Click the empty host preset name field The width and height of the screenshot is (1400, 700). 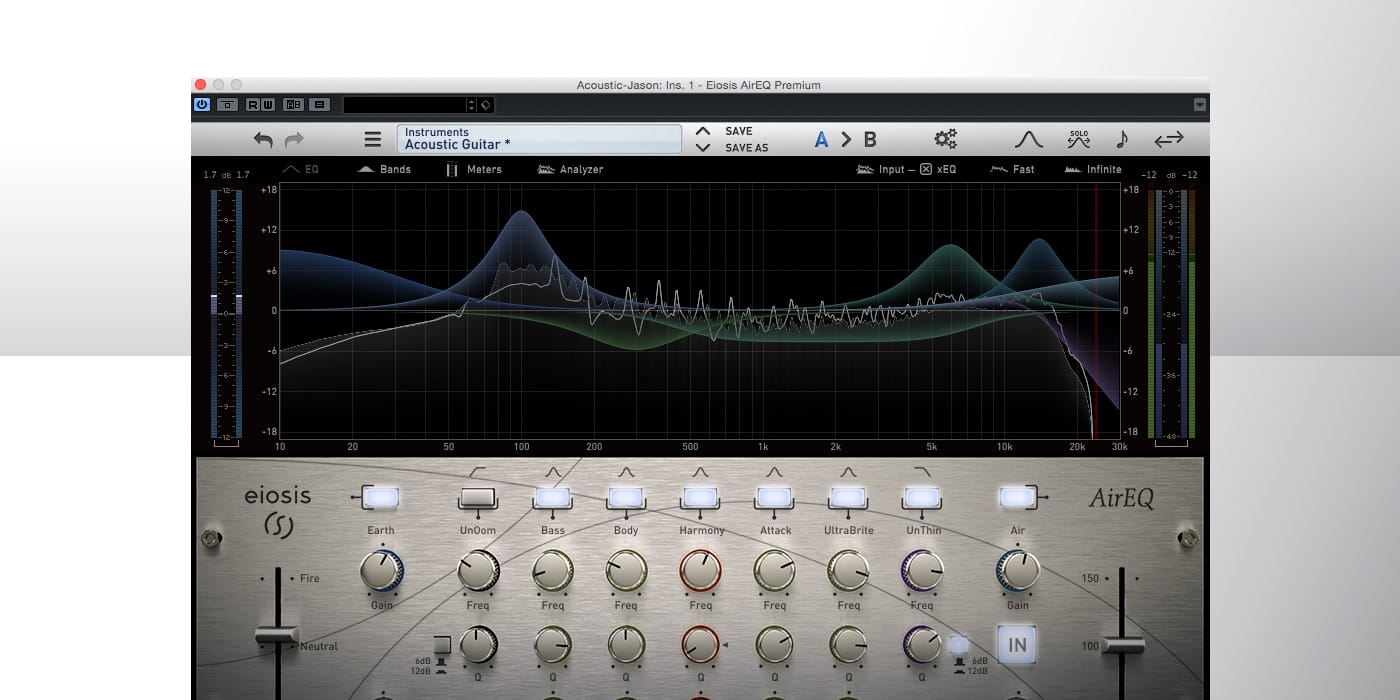405,105
